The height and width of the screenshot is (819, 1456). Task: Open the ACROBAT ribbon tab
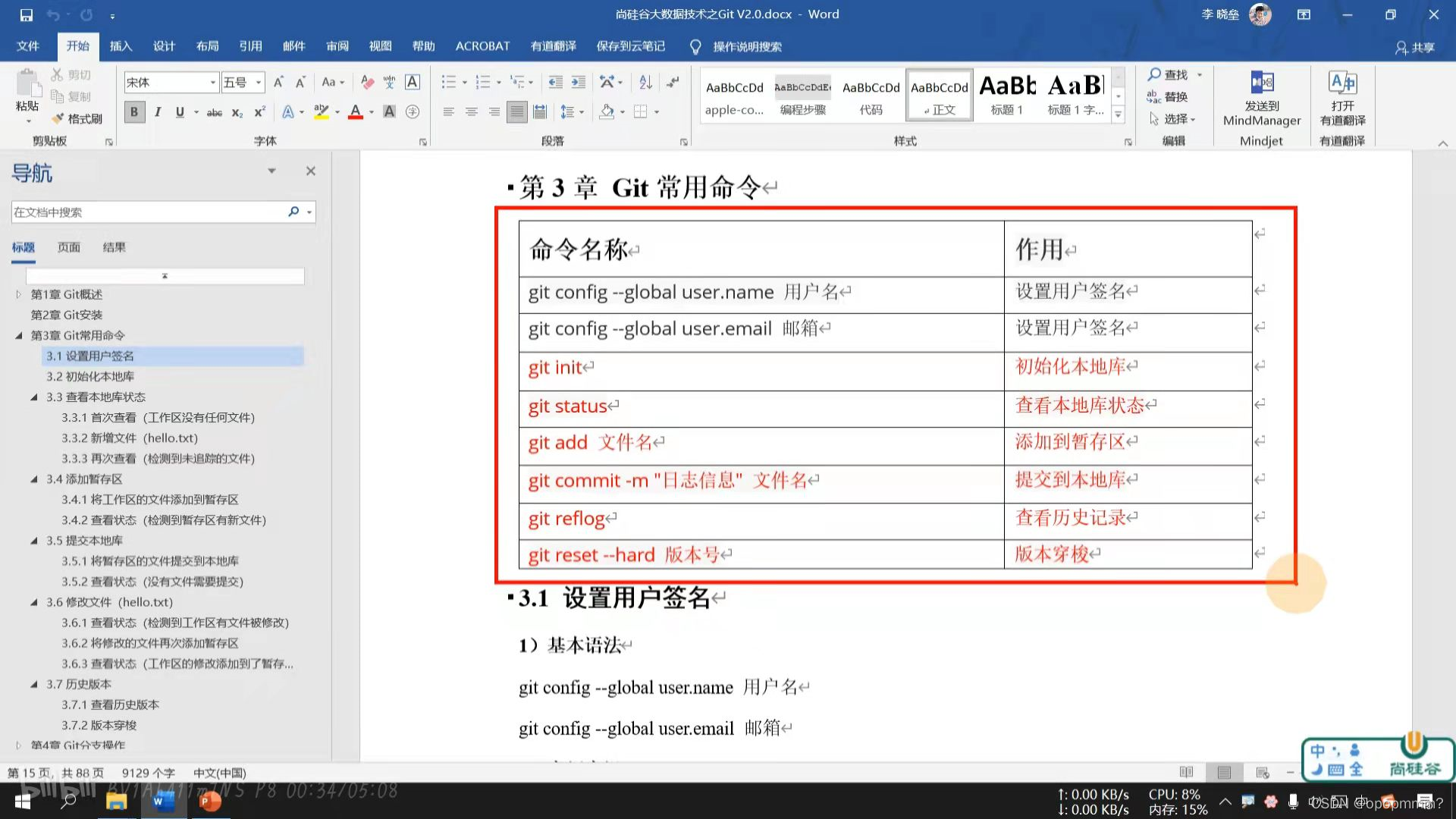482,46
